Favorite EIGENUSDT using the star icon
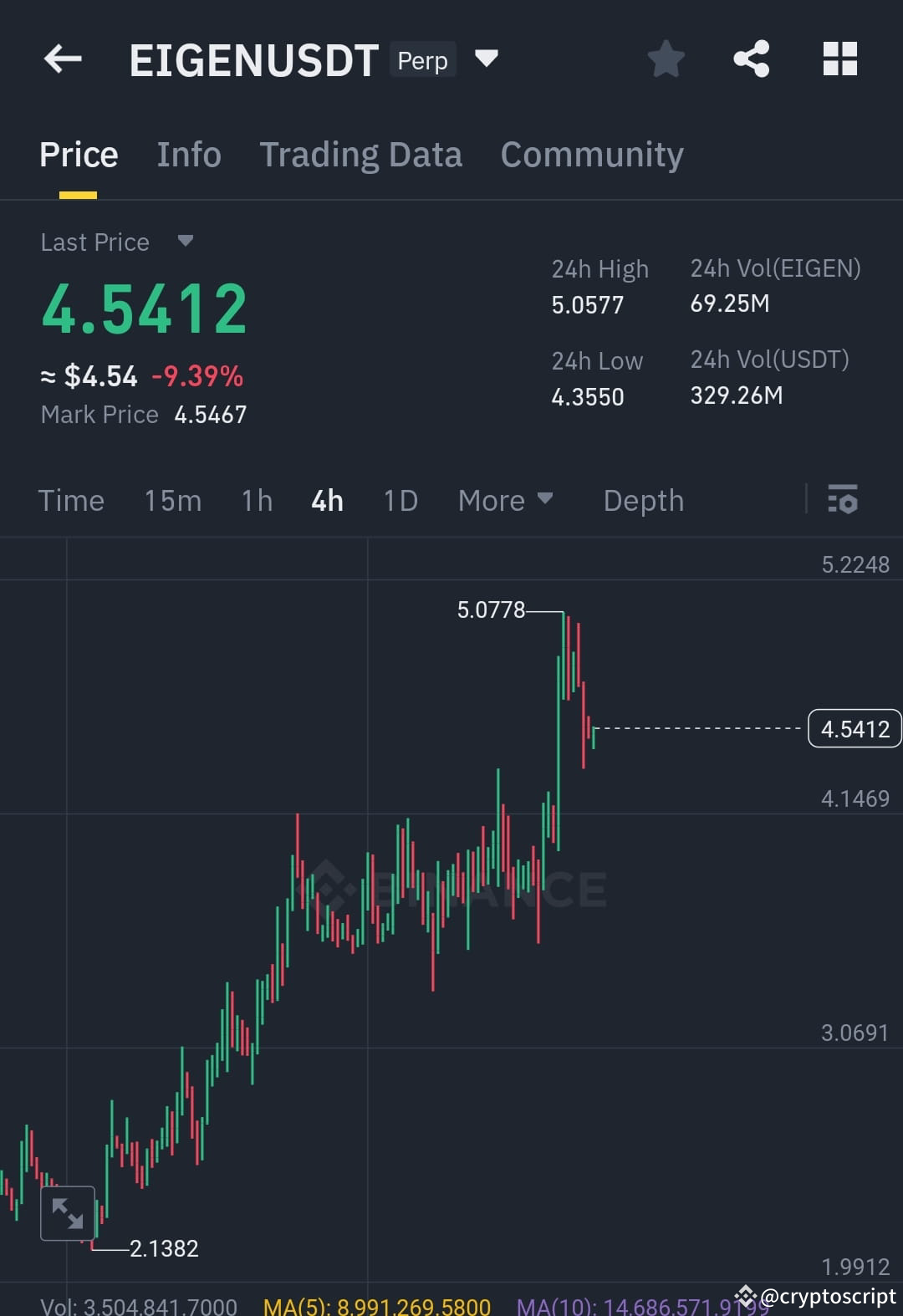The image size is (903, 1316). [666, 59]
